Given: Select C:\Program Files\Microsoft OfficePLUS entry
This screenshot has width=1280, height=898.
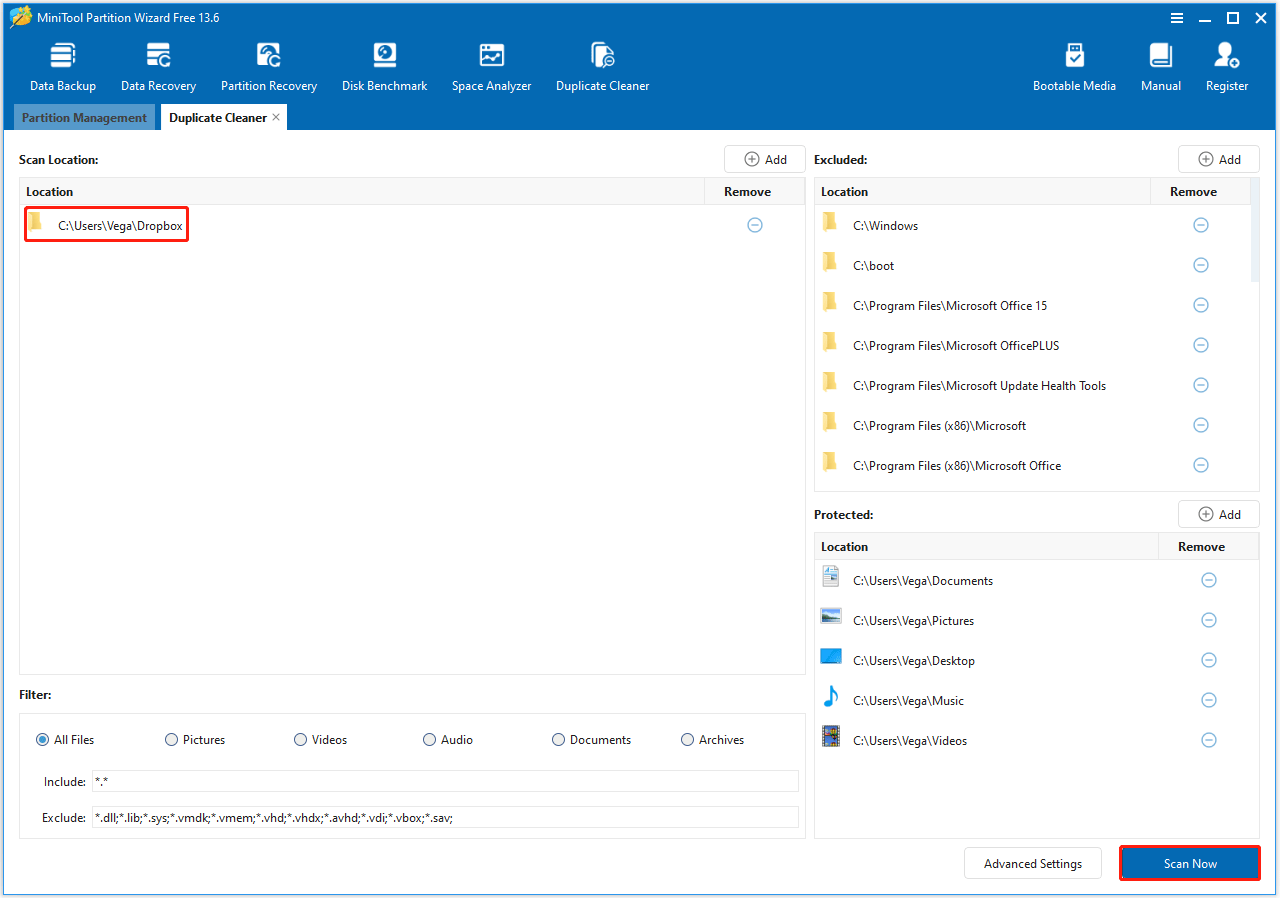Looking at the screenshot, I should click(1033, 345).
